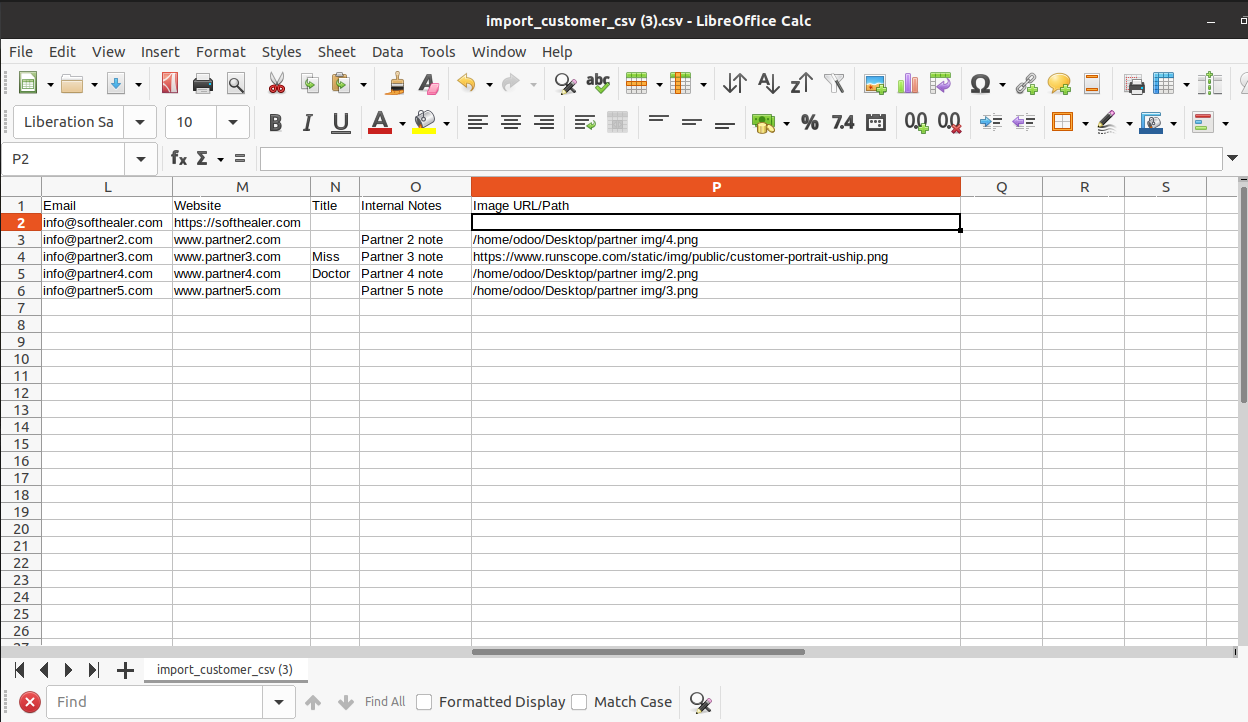Toggle the AutoFilter funnel icon

(x=834, y=84)
